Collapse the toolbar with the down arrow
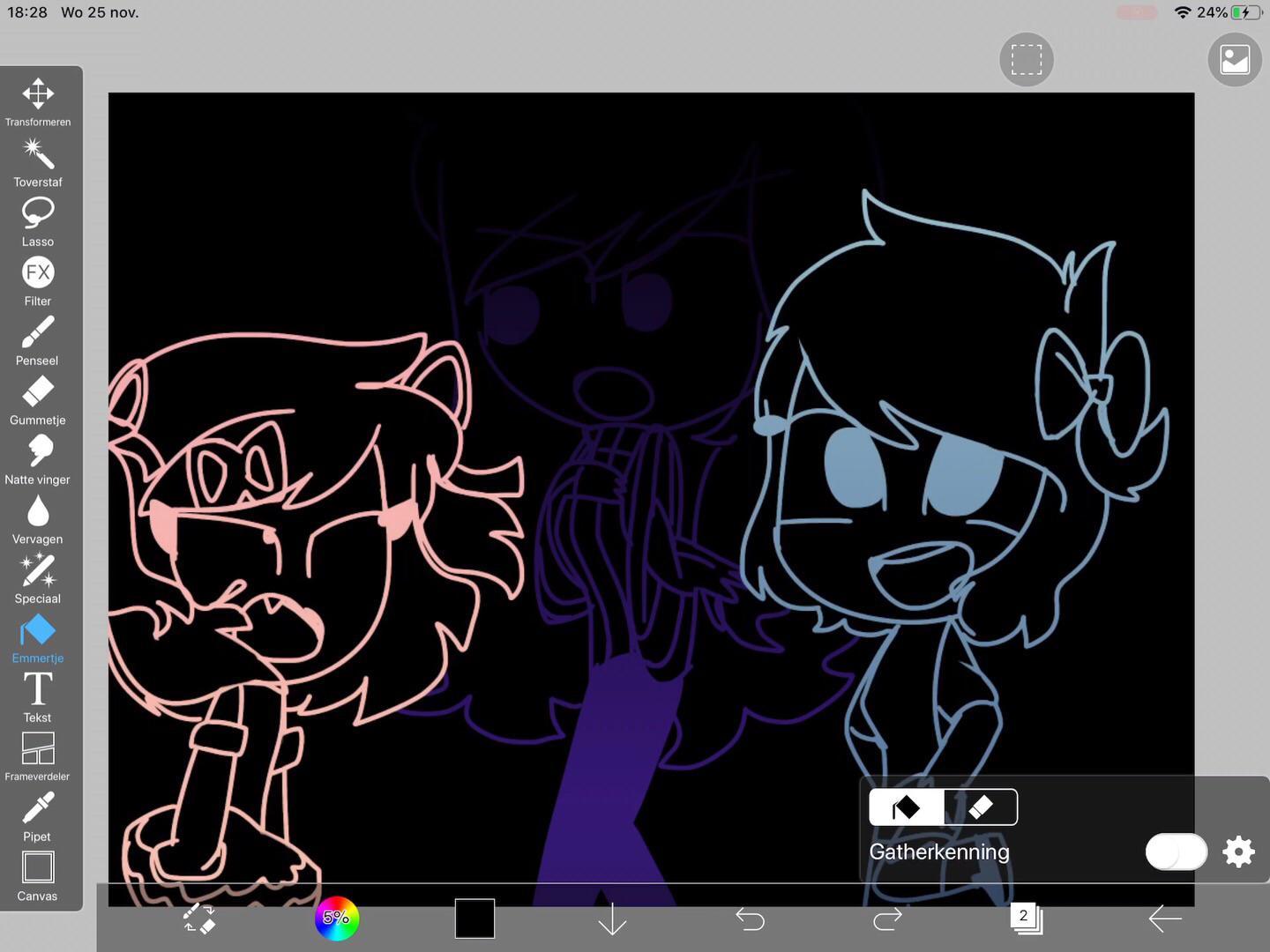 click(611, 919)
